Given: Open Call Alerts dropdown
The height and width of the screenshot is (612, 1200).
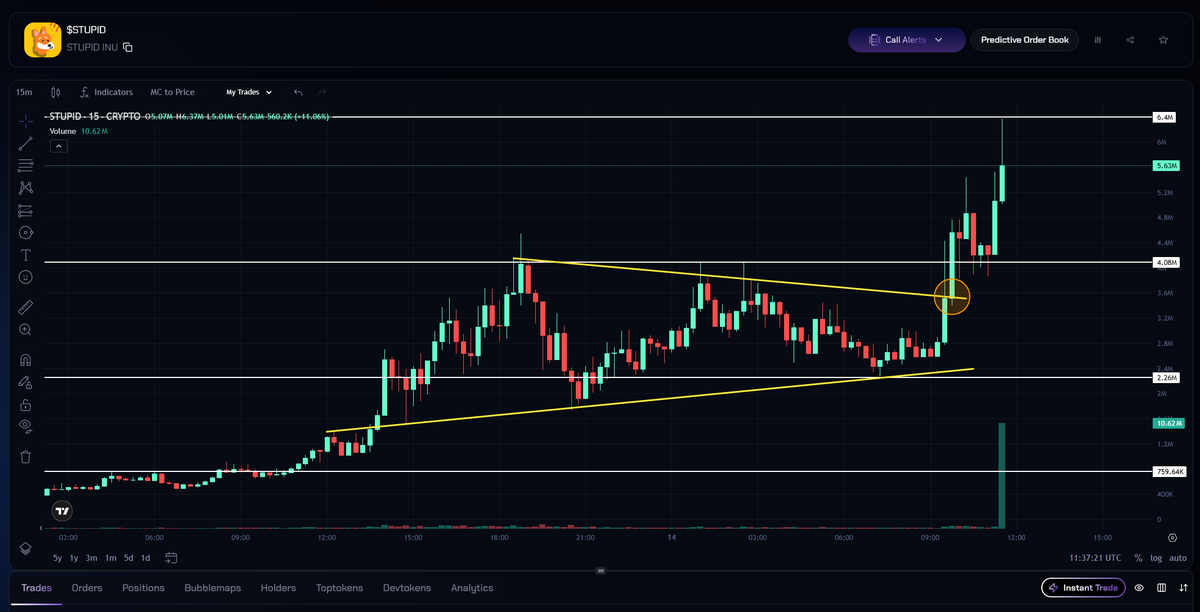Looking at the screenshot, I should click(x=906, y=40).
